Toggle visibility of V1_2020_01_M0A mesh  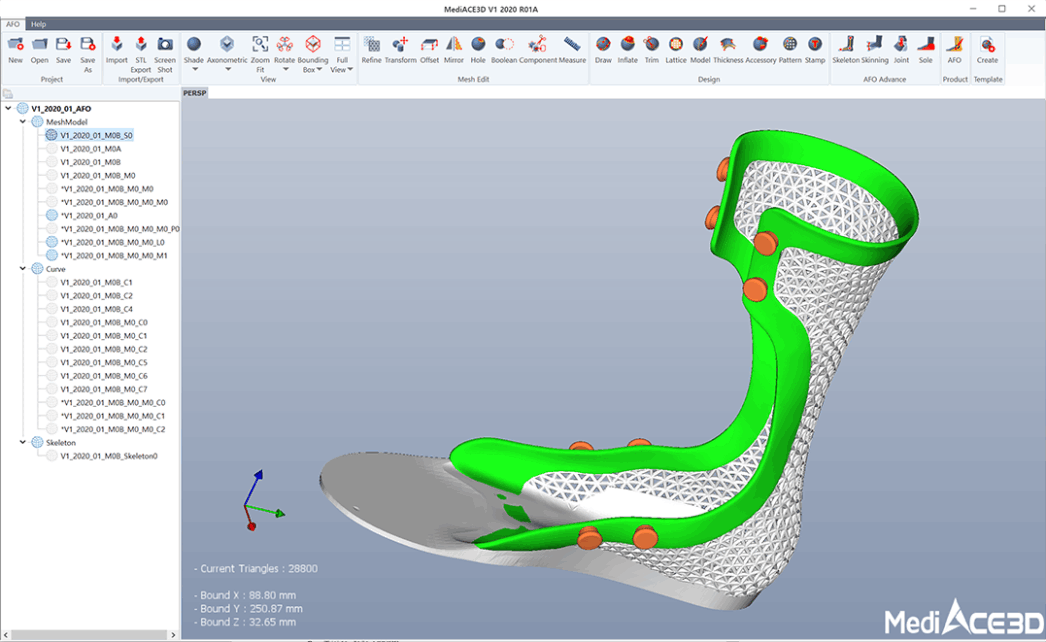pyautogui.click(x=51, y=148)
